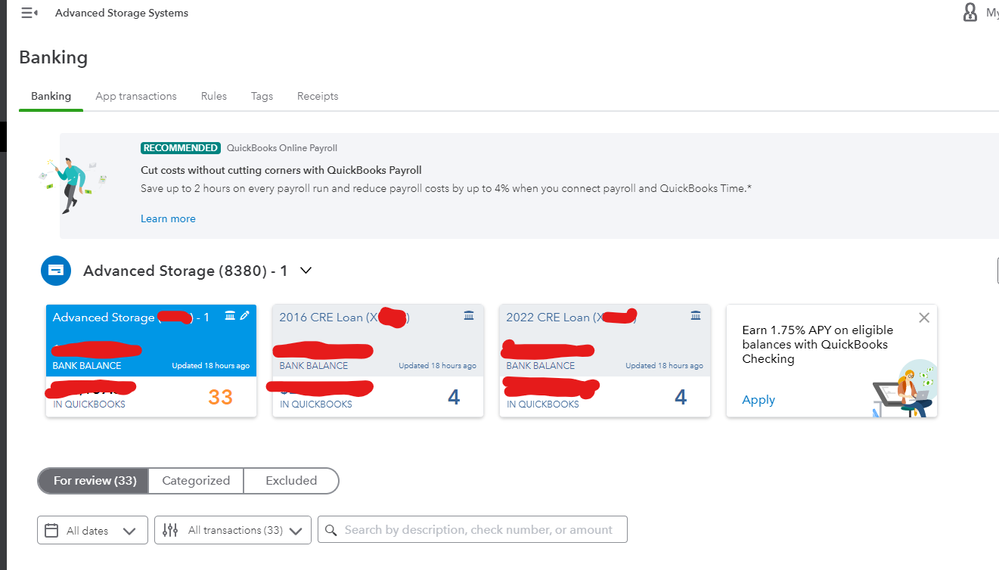Click the payroll banner illustration
Viewport: 999px width, 570px height.
[73, 185]
